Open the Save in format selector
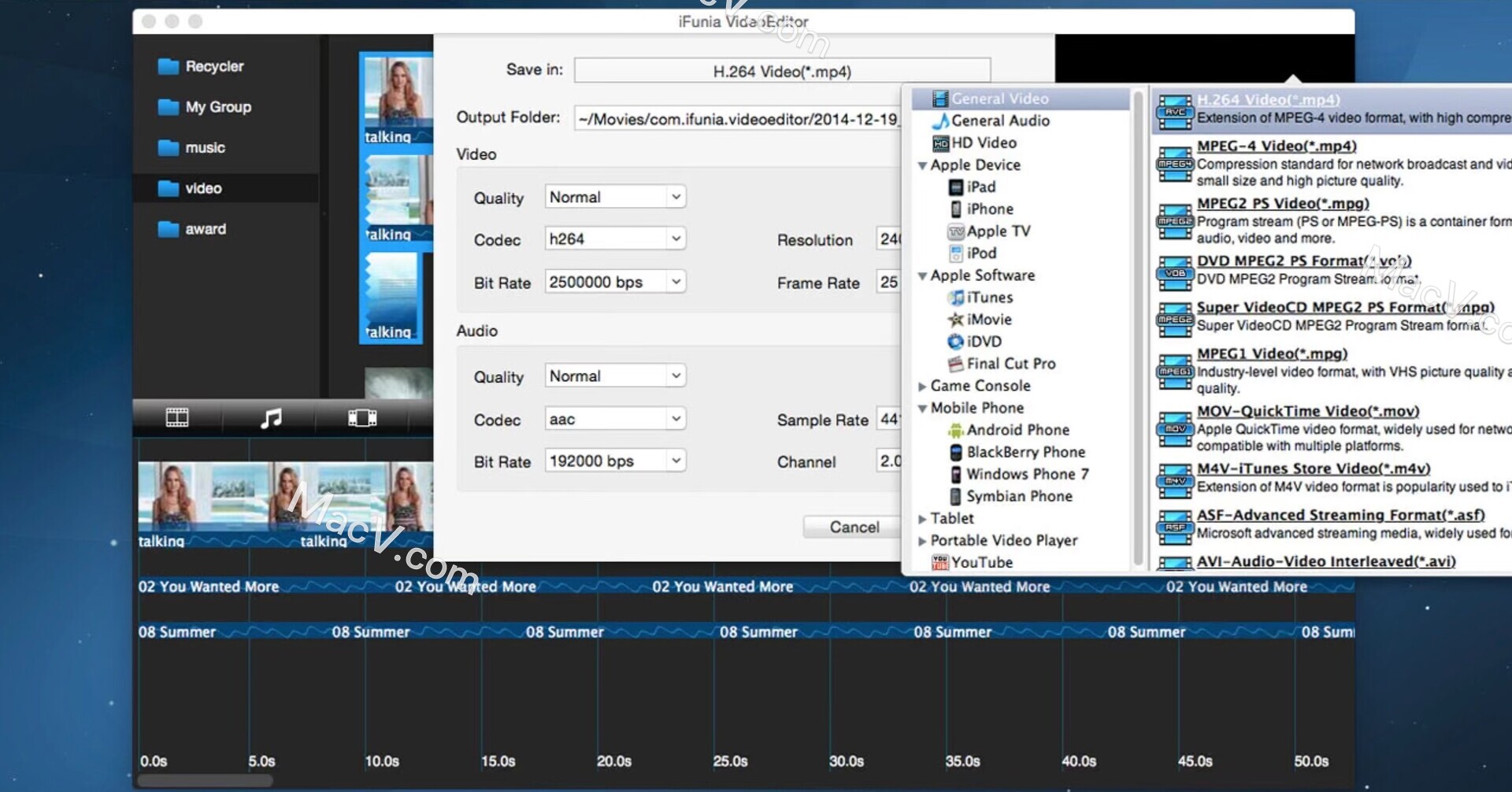The image size is (1512, 792). click(782, 71)
